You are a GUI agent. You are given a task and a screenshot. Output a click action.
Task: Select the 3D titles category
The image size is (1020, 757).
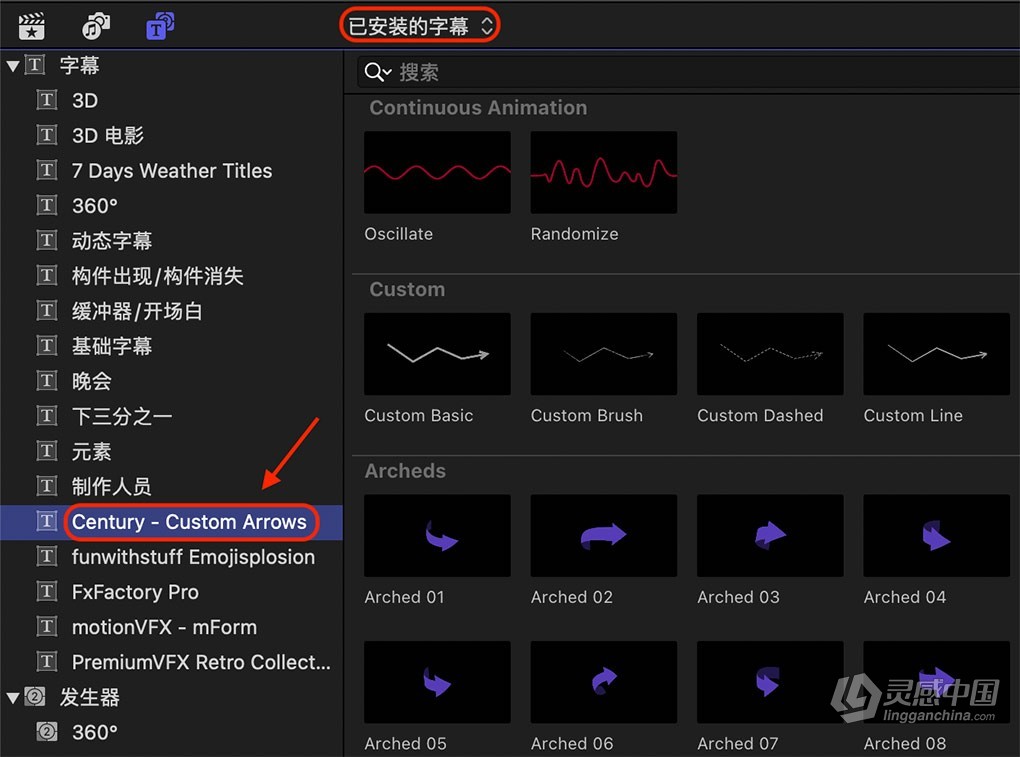coord(85,100)
